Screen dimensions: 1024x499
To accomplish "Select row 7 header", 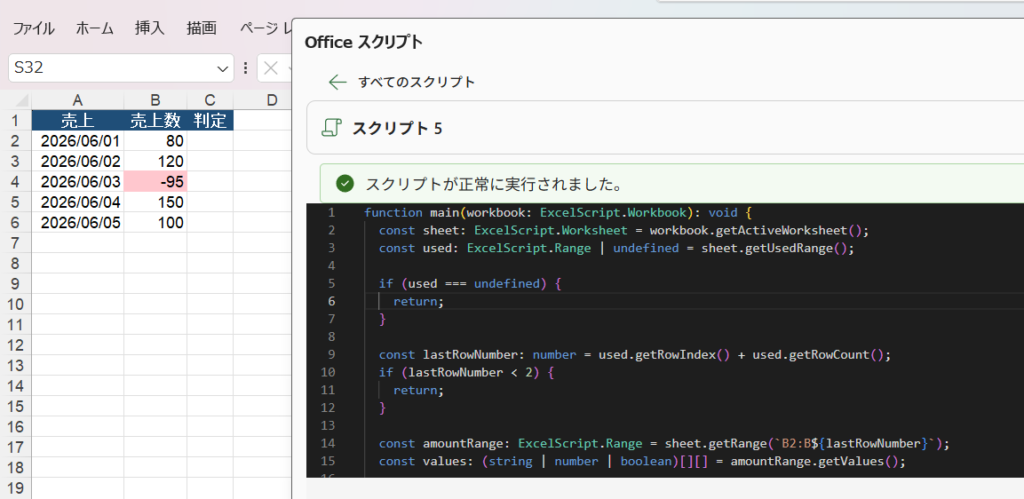I will [x=17, y=243].
